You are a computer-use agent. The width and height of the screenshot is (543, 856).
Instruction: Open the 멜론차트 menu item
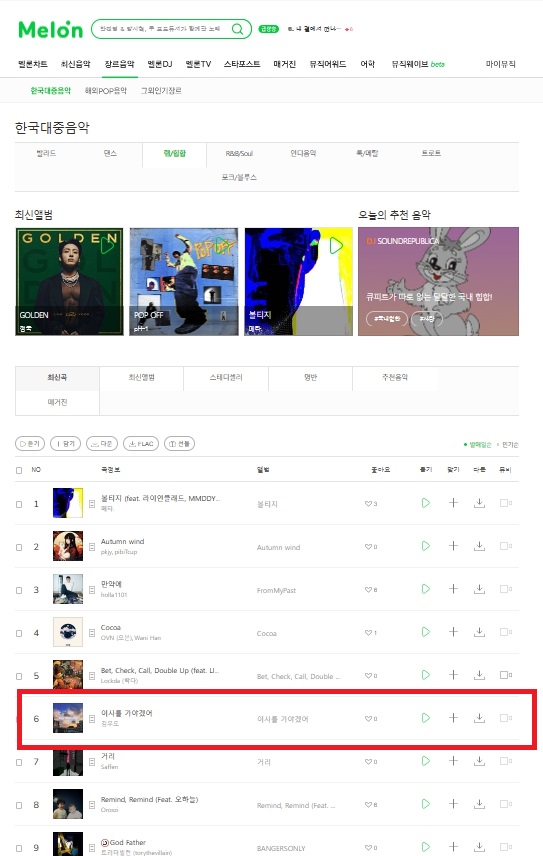pos(33,64)
